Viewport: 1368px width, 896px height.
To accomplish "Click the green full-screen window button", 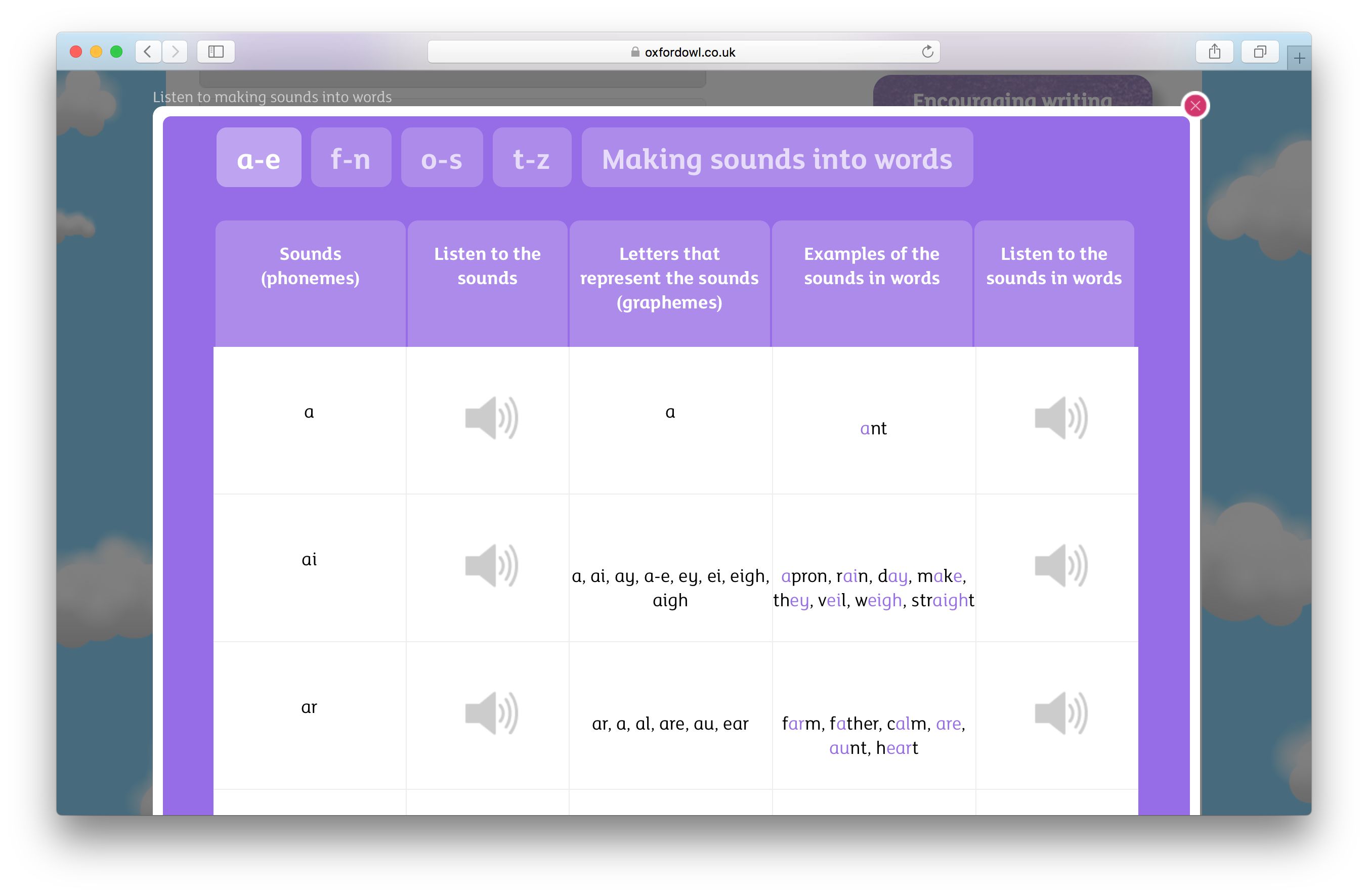I will 116,52.
